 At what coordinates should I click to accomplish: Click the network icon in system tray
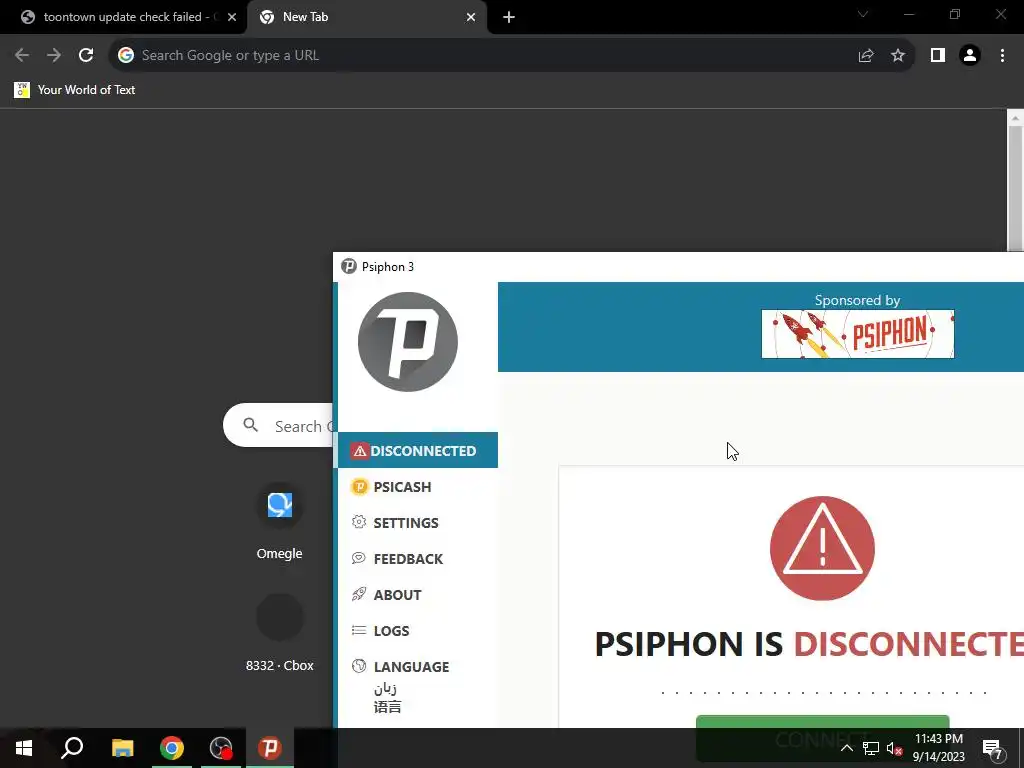click(x=871, y=748)
